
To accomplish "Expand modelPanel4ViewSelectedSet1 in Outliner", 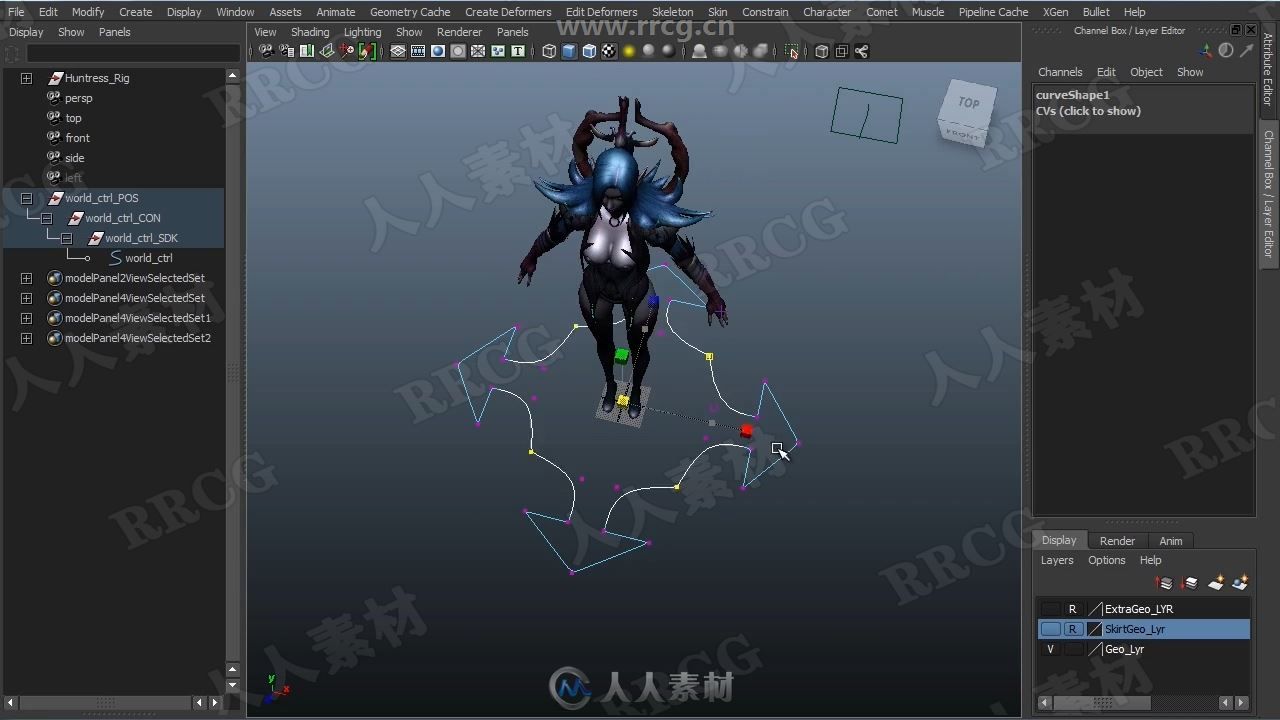I will pyautogui.click(x=26, y=318).
